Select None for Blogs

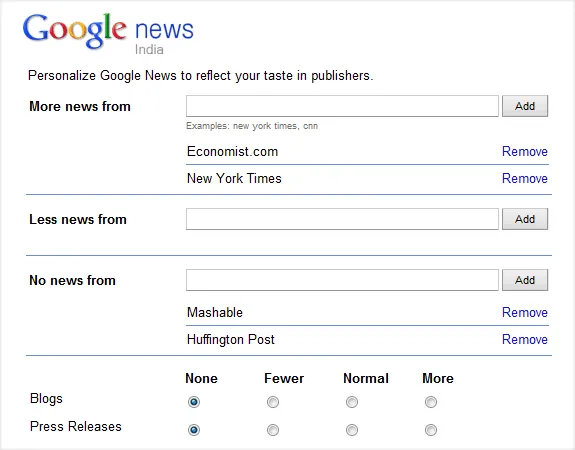click(x=194, y=402)
